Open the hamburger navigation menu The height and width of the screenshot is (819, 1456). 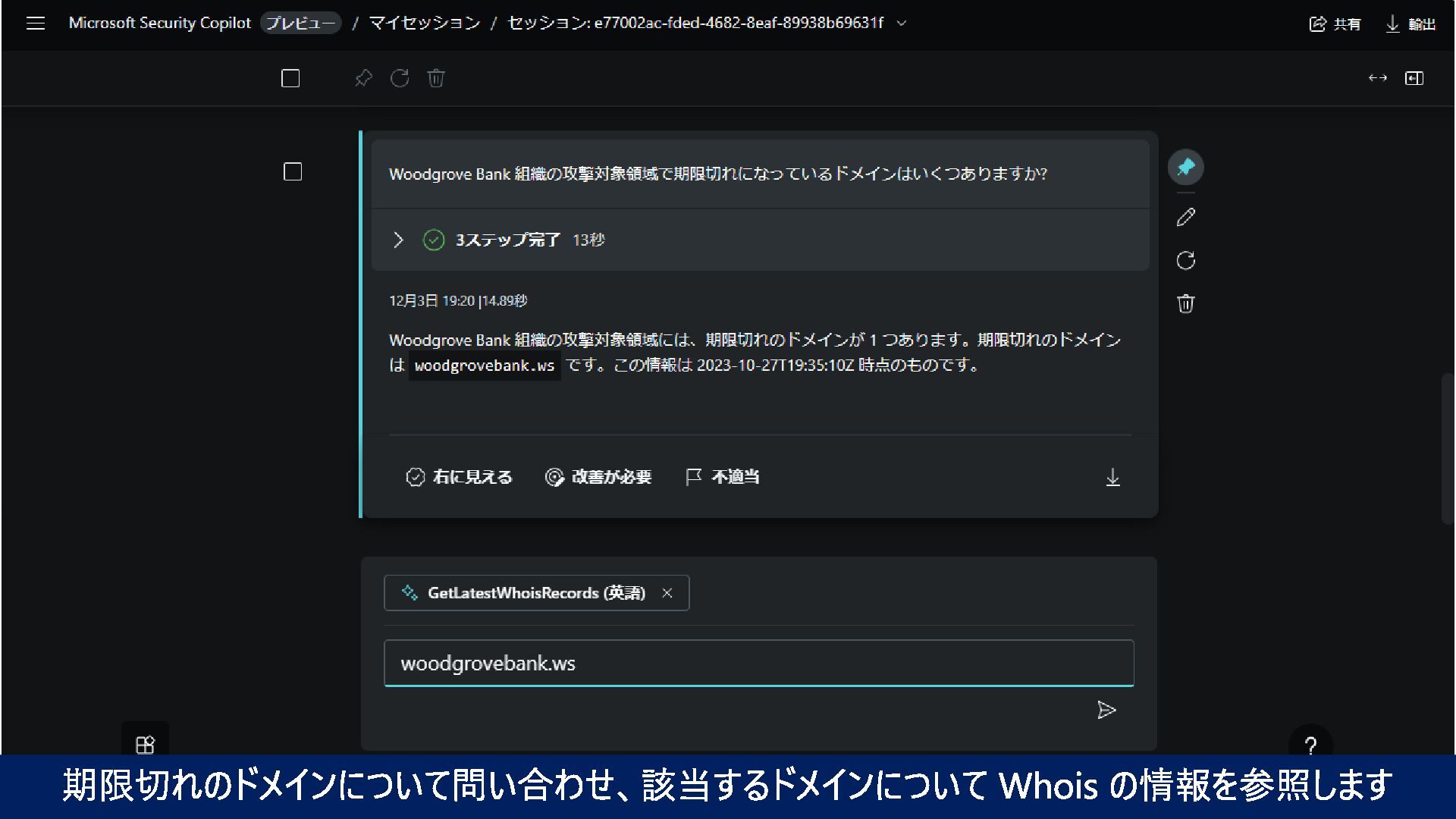(x=35, y=24)
